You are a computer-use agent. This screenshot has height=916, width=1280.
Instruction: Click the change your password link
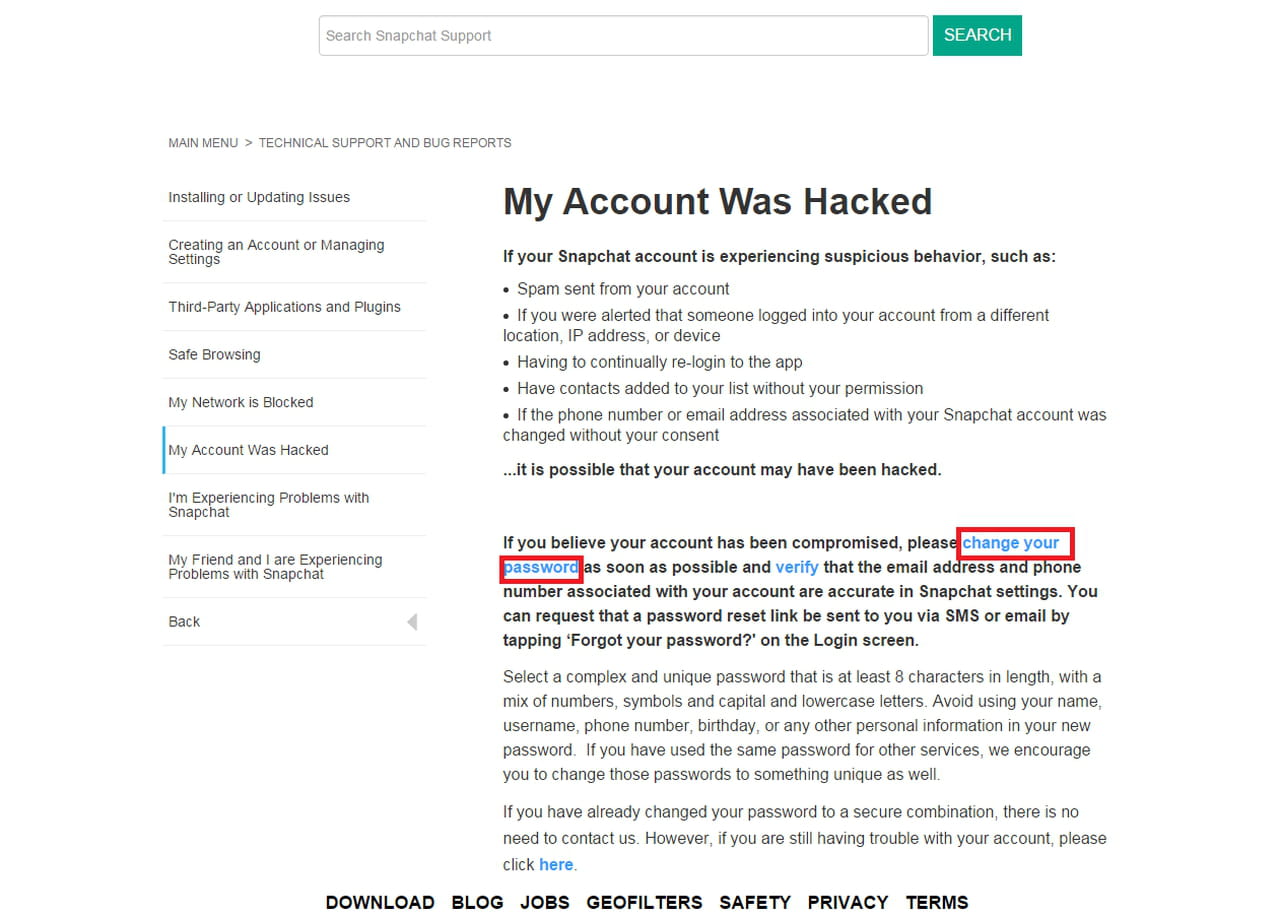point(1010,543)
